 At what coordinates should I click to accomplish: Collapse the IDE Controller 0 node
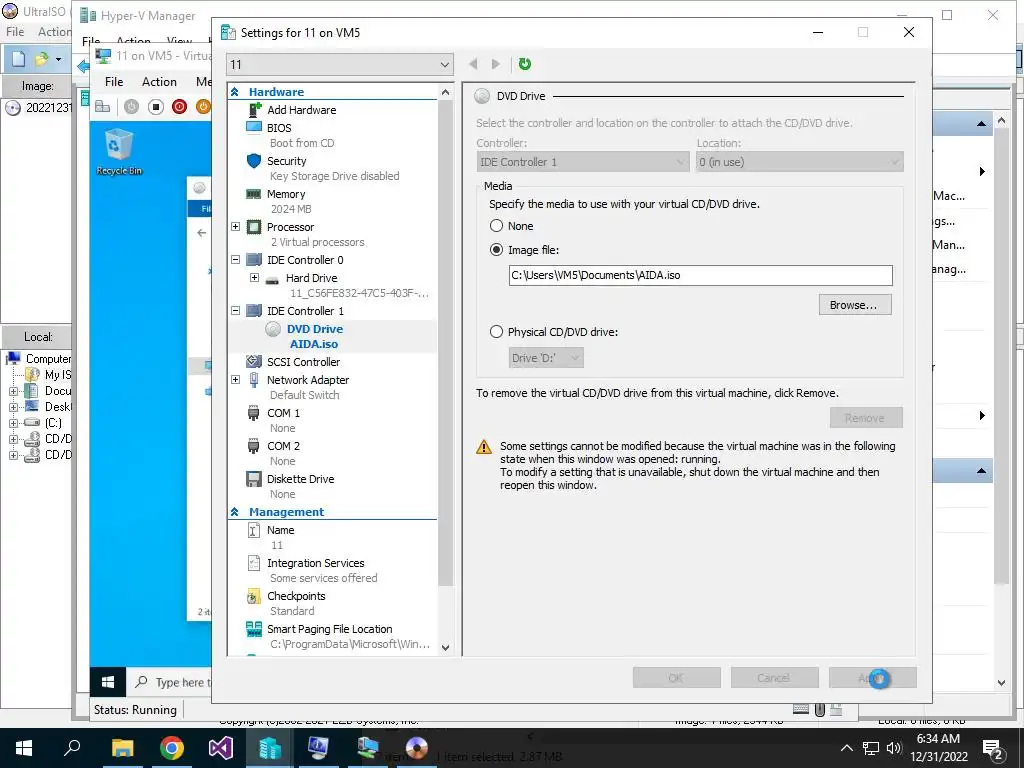[236, 260]
